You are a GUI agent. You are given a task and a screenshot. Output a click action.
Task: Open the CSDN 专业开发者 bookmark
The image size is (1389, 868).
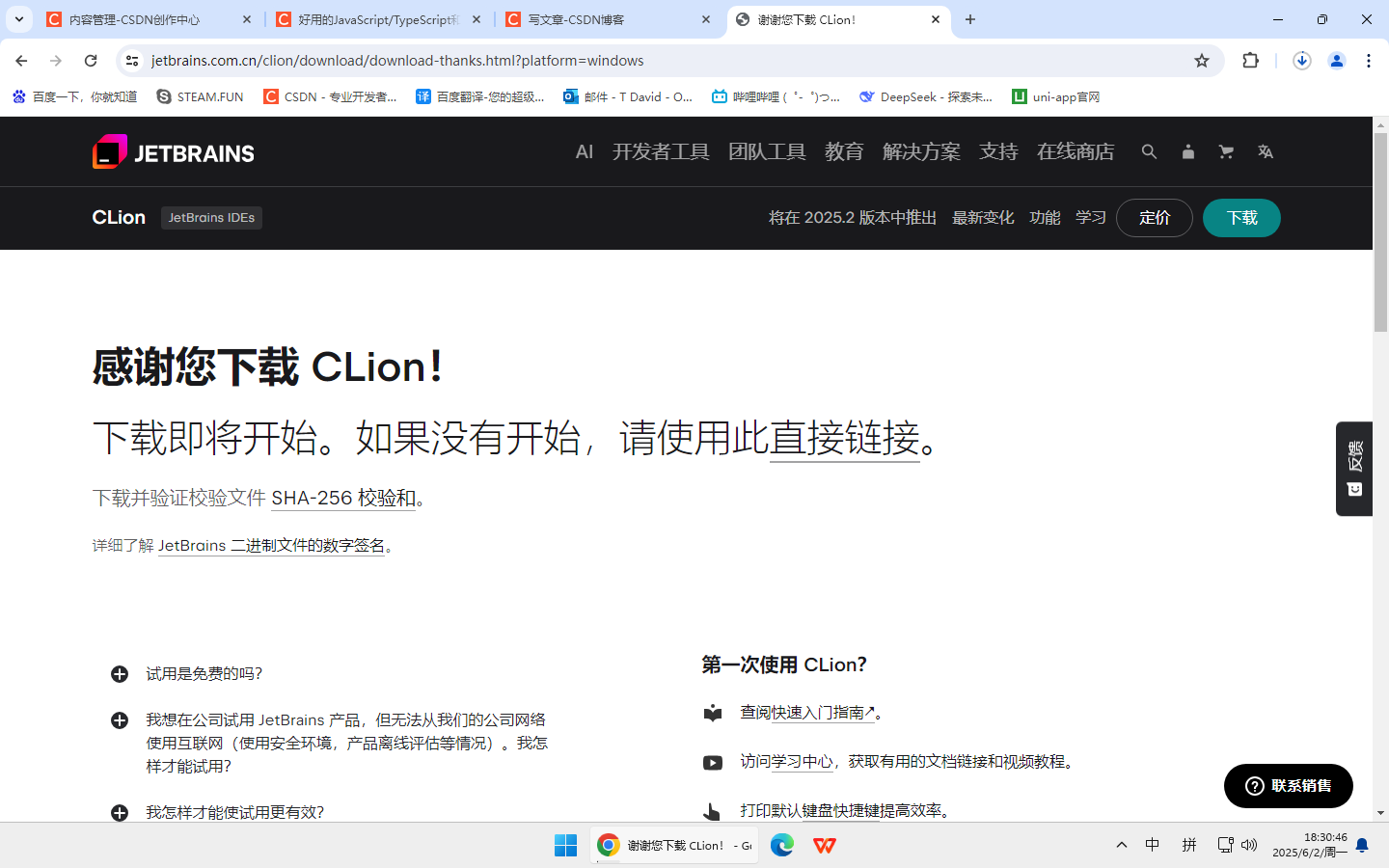coord(330,96)
